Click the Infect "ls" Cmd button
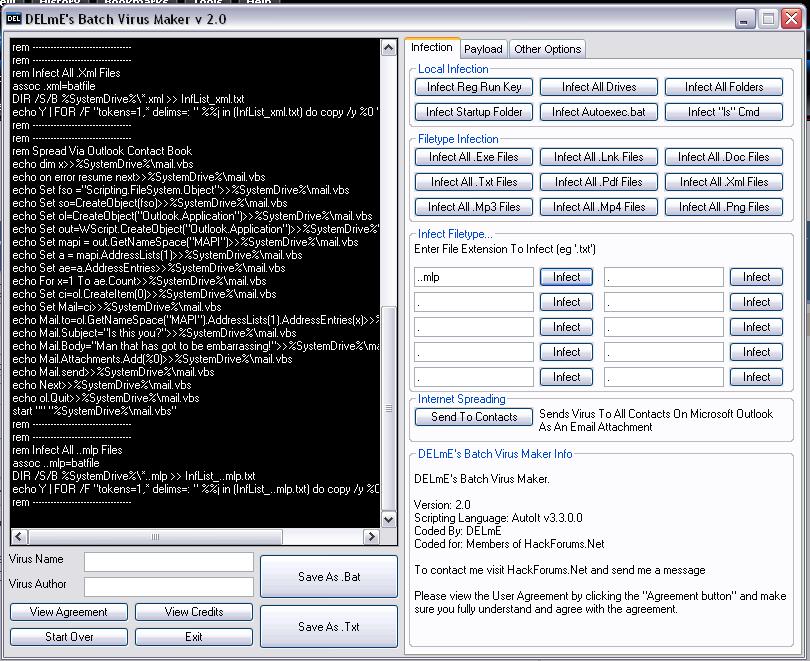810x661 pixels. 724,112
